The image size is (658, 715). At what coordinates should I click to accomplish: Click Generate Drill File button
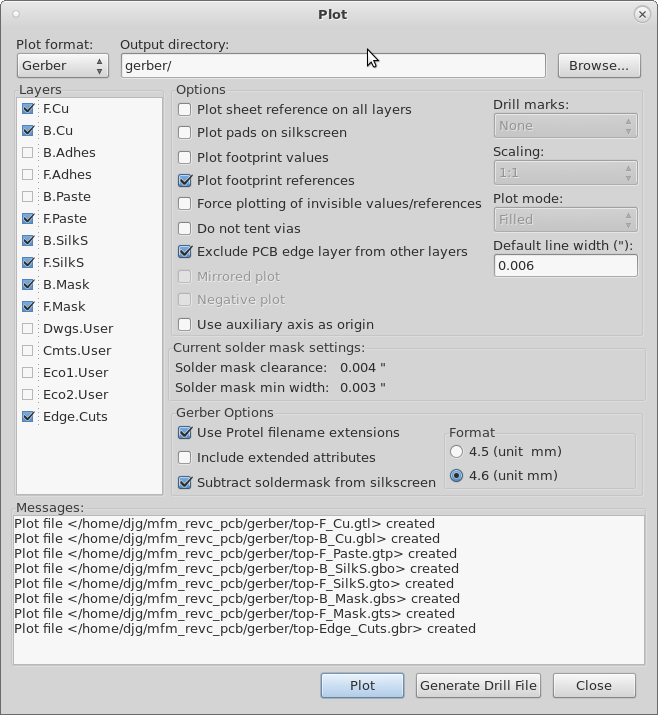(x=478, y=685)
